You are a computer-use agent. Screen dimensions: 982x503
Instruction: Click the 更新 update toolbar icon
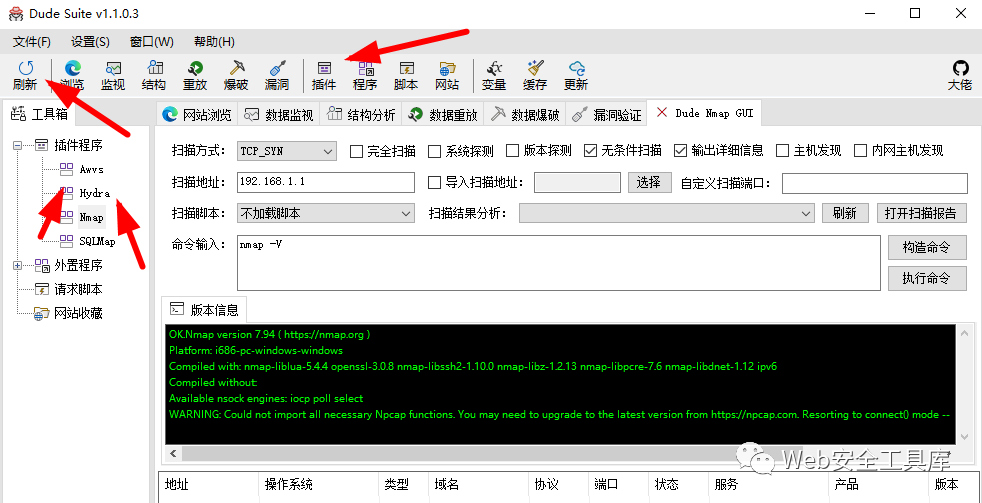[576, 75]
